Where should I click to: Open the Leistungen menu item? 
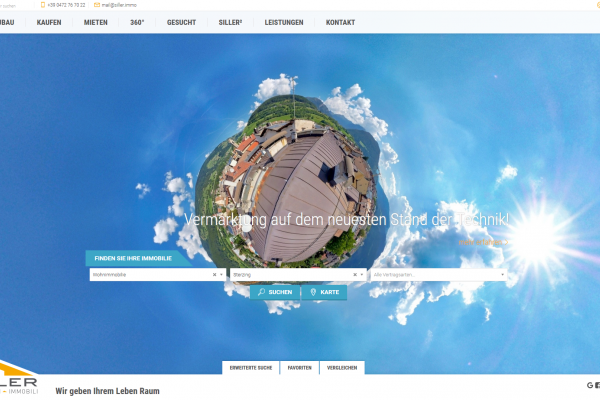284,21
